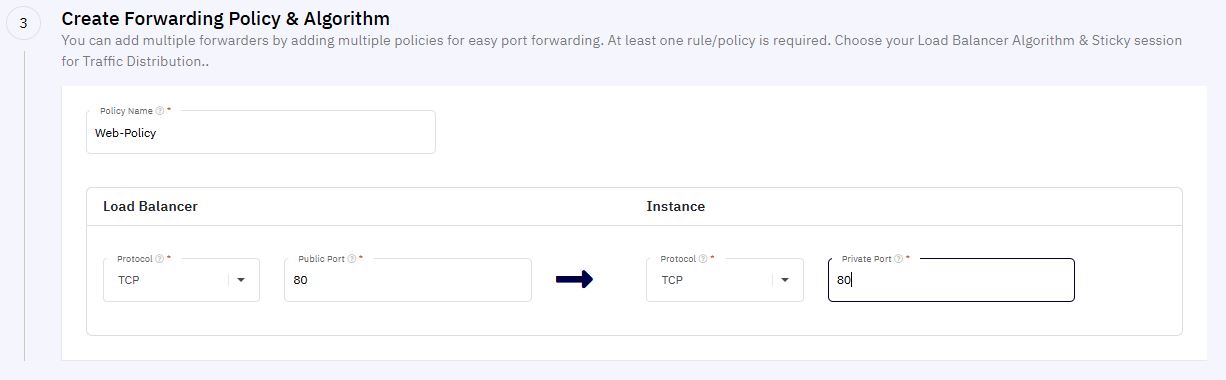Click the Policy Name label text
This screenshot has height=380, width=1226.
126,111
